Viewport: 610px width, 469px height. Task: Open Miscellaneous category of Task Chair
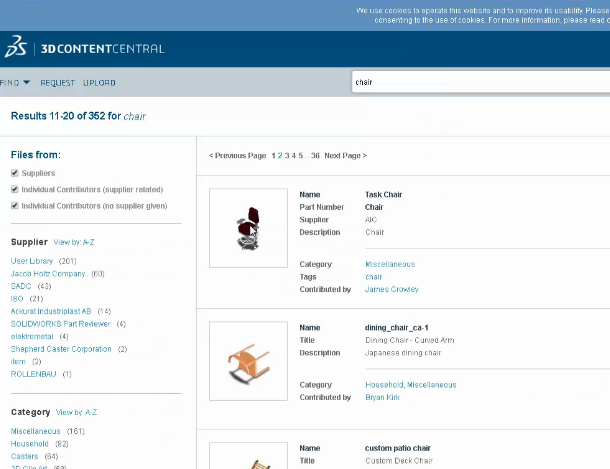[x=390, y=264]
